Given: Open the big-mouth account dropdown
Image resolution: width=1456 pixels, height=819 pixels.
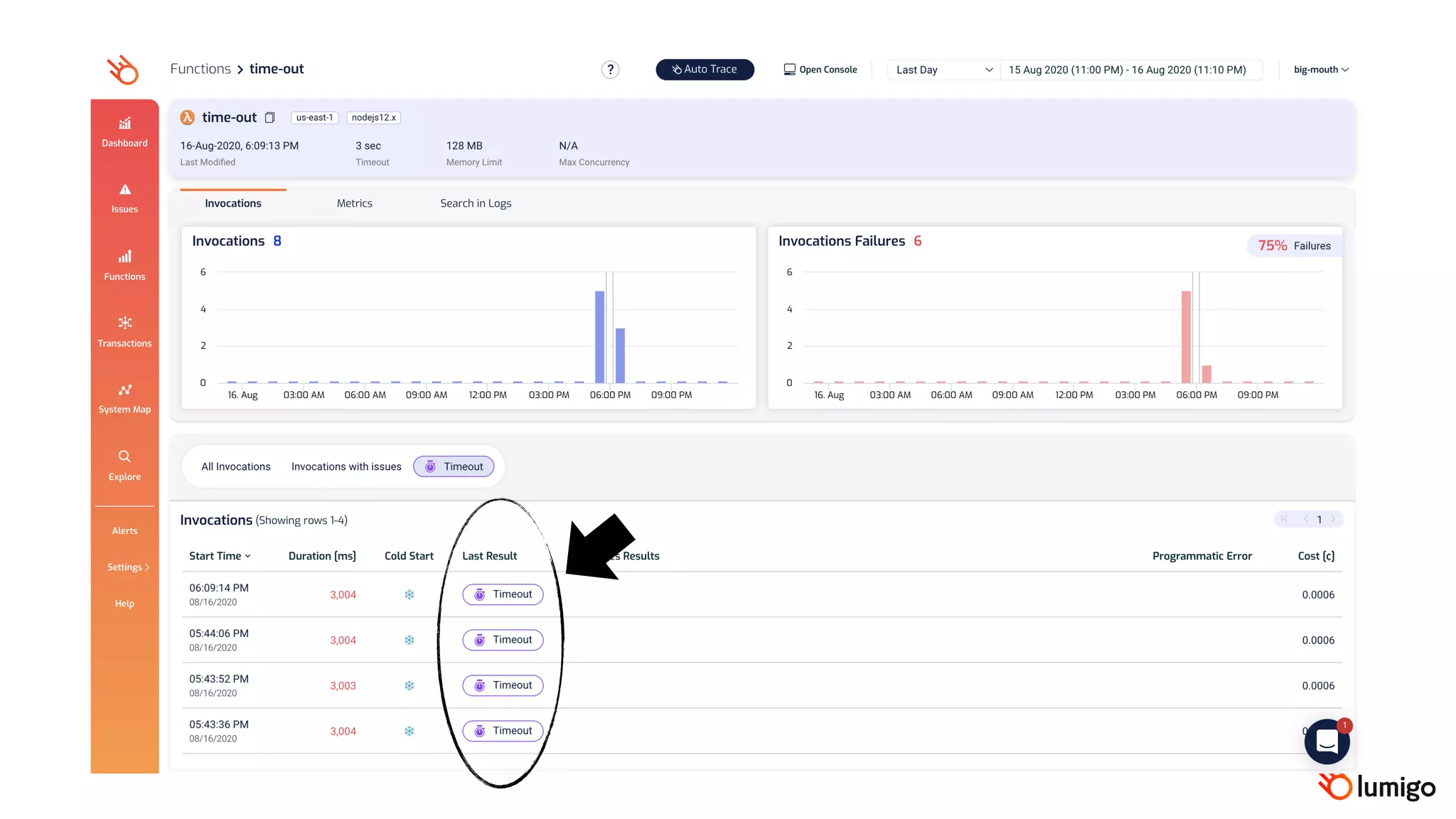Looking at the screenshot, I should (x=1321, y=70).
